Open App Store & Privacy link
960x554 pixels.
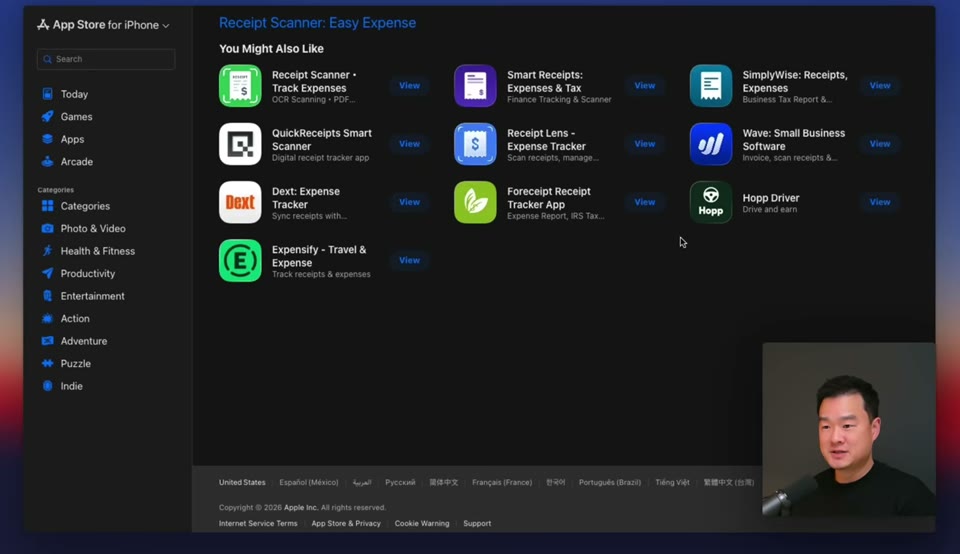coord(346,523)
